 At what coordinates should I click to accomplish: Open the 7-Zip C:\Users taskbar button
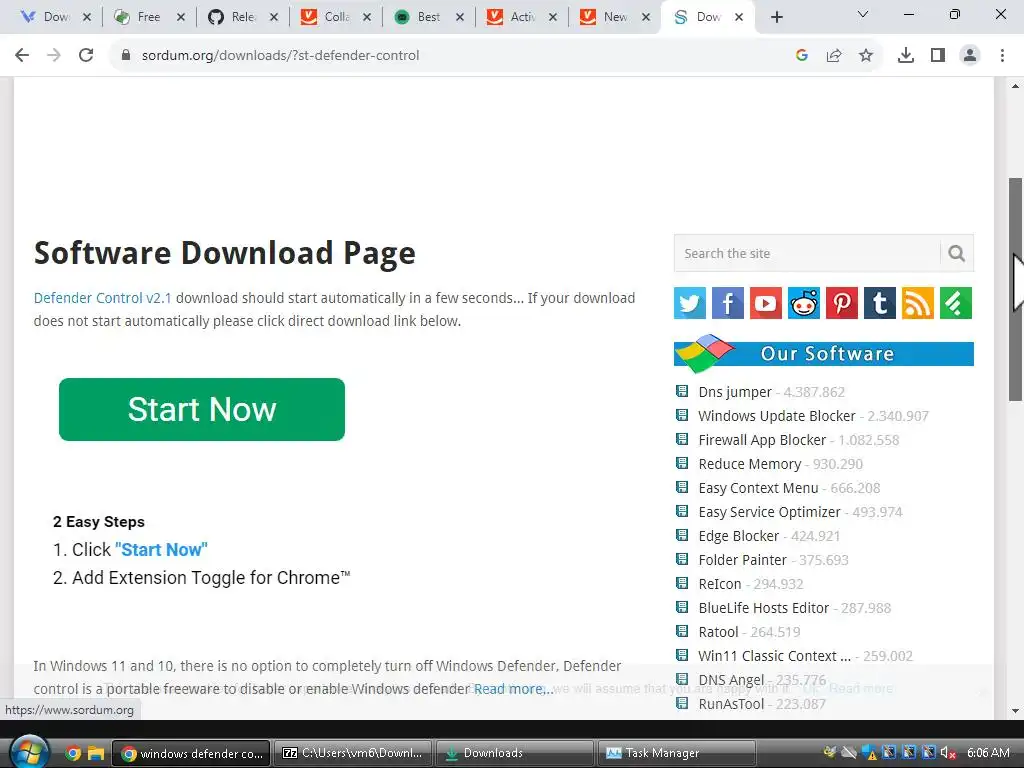tap(353, 753)
